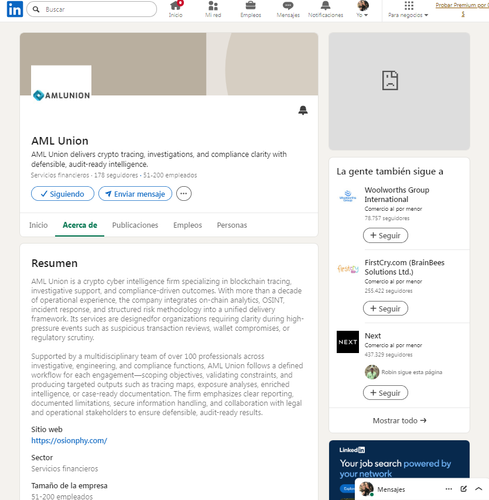Open the Mensajes chat icon in navbar
The image size is (489, 500).
coord(288,9)
